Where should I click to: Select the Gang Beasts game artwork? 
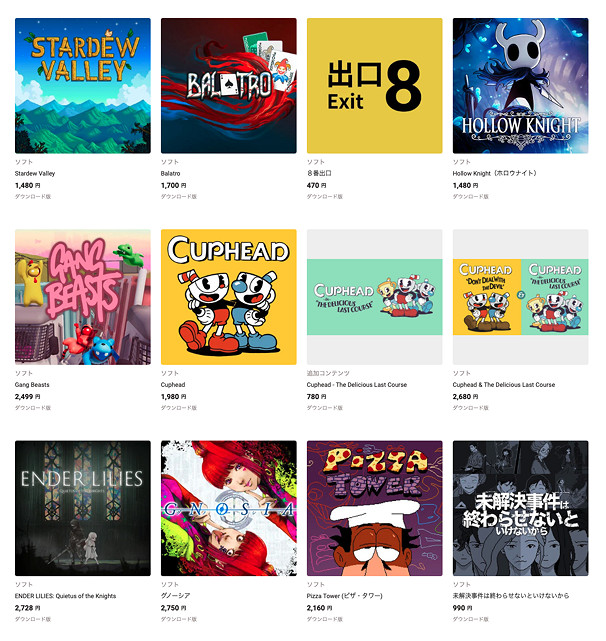click(83, 297)
